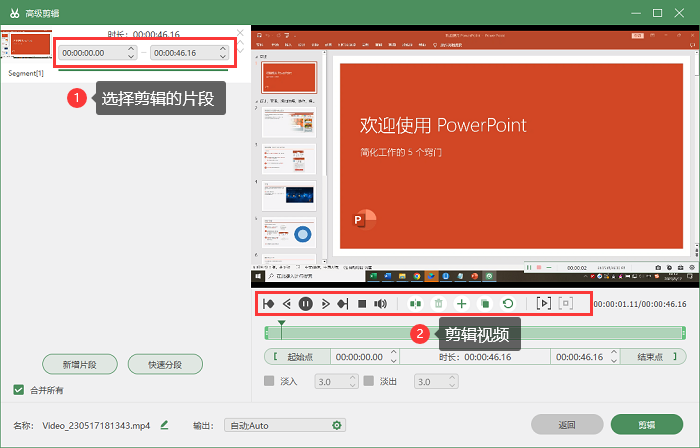Maximize the 高级剪辑 window
This screenshot has width=700, height=448.
[658, 13]
